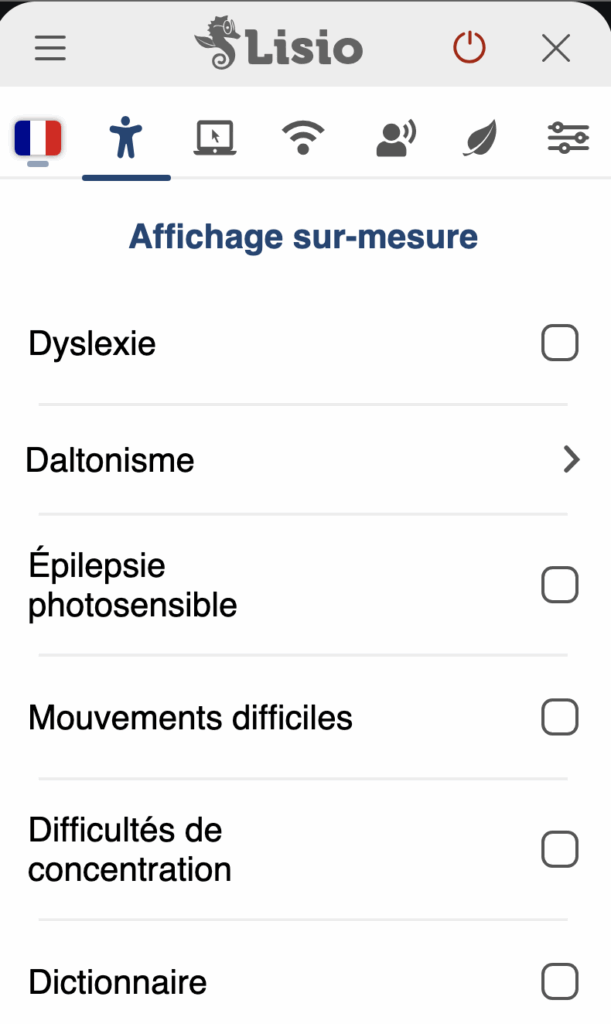Enable the Dyslexie option
Viewport: 611px width, 1024px height.
click(559, 343)
